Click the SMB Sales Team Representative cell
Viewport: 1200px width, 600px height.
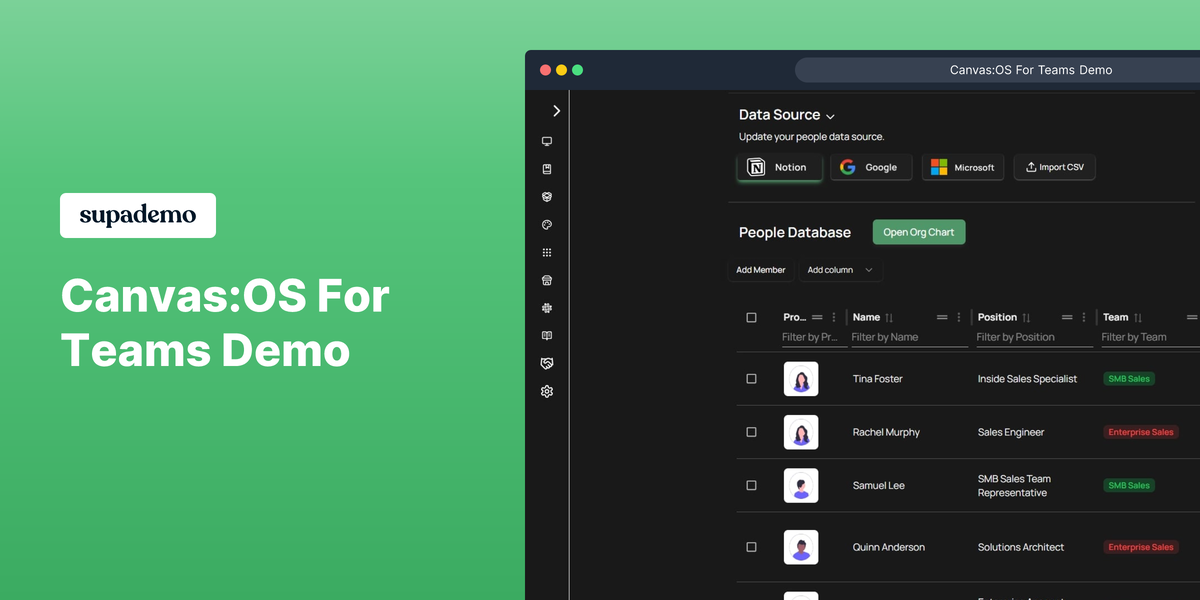pos(1014,486)
